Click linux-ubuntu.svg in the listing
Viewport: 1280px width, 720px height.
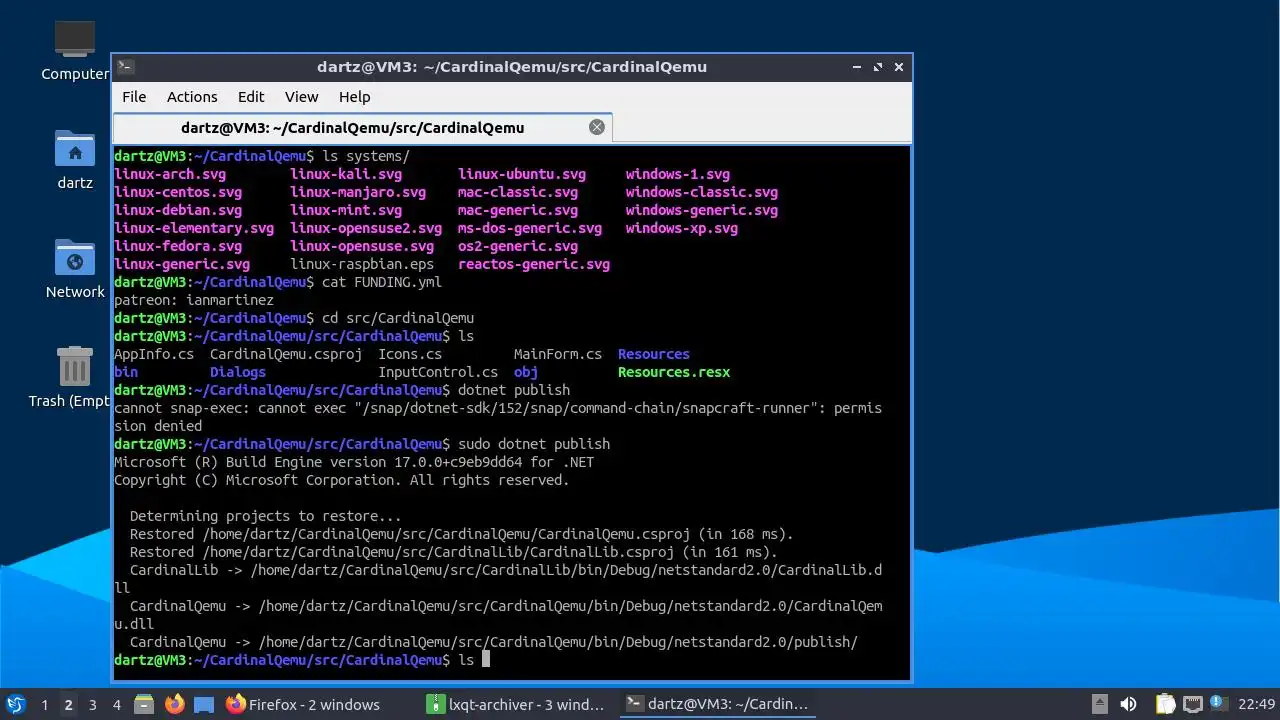[x=522, y=174]
